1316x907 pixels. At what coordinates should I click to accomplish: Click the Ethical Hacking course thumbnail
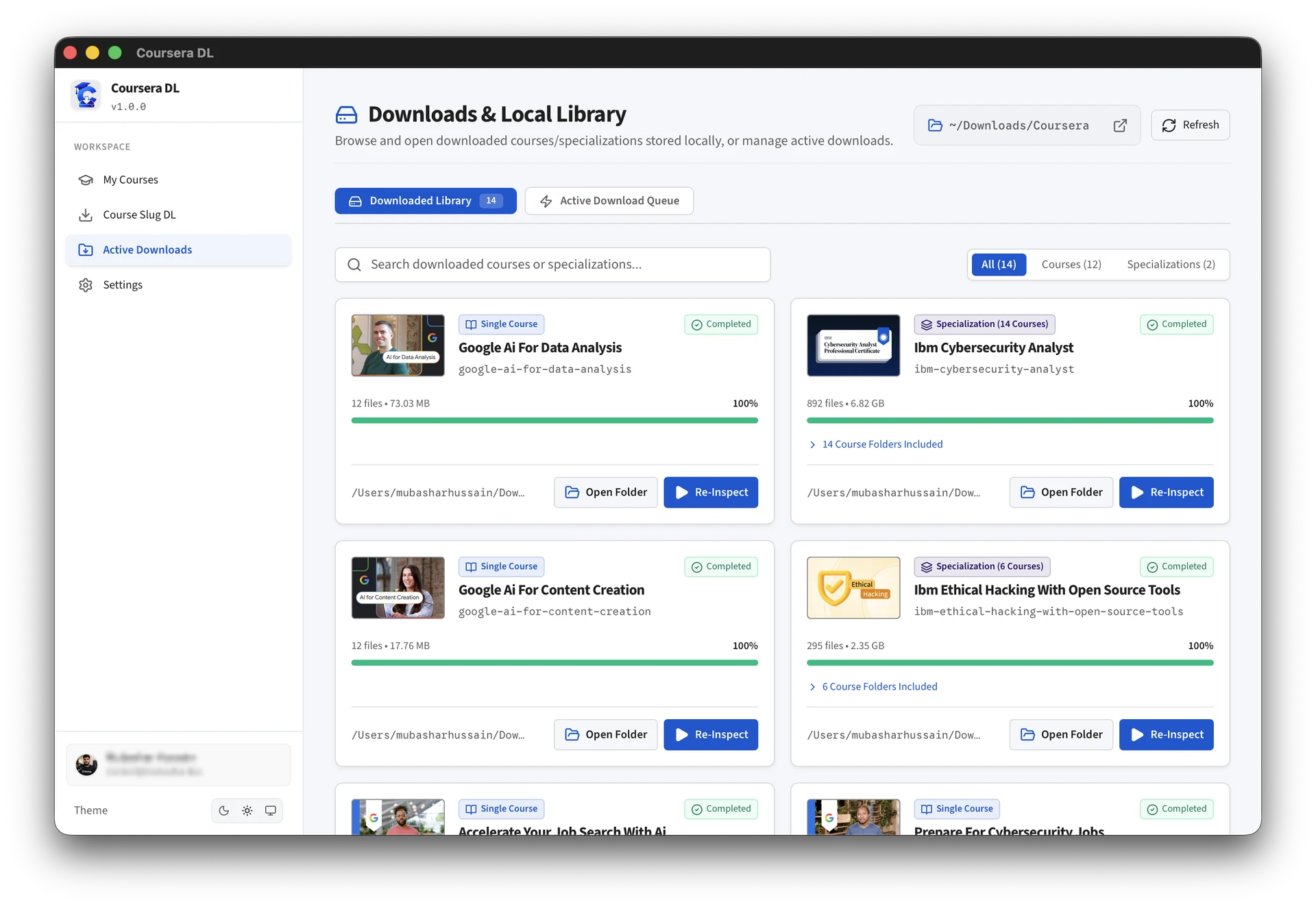point(853,588)
